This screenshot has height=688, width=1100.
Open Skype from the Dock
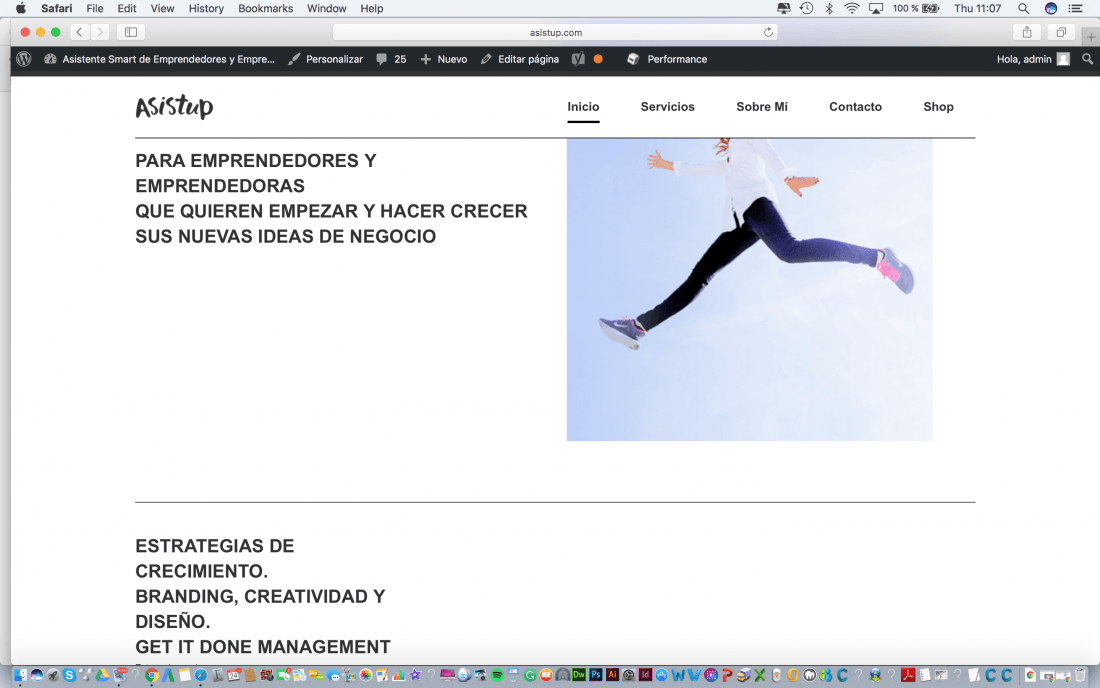pyautogui.click(x=69, y=675)
